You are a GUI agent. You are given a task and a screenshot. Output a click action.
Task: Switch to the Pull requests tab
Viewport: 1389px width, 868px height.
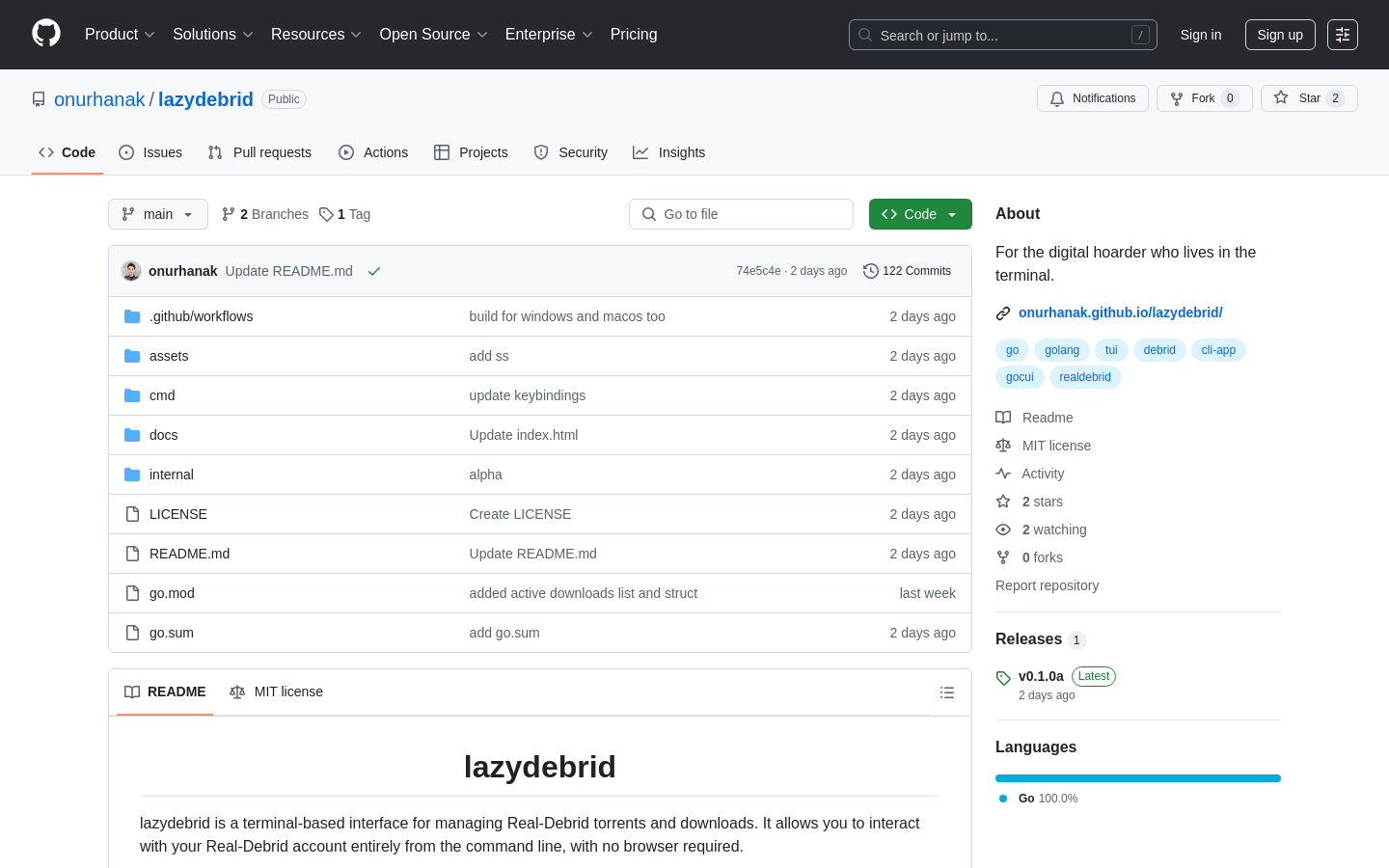click(x=259, y=152)
